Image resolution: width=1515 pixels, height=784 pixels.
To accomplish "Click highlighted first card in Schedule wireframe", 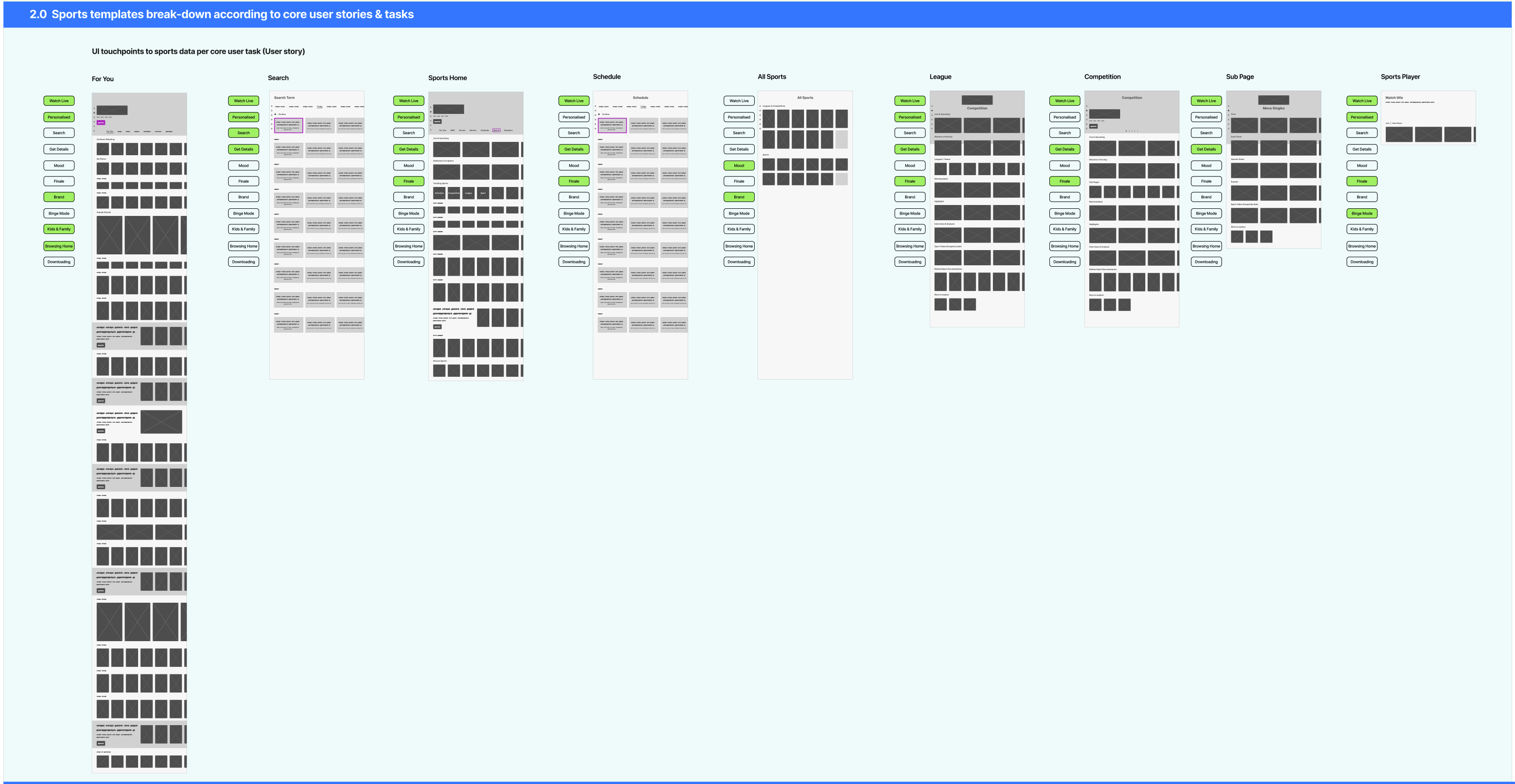I will point(612,125).
